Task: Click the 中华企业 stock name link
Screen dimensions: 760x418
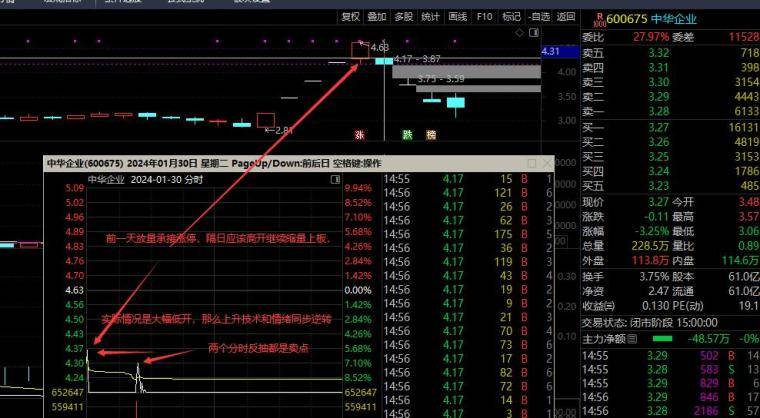Action: click(674, 19)
